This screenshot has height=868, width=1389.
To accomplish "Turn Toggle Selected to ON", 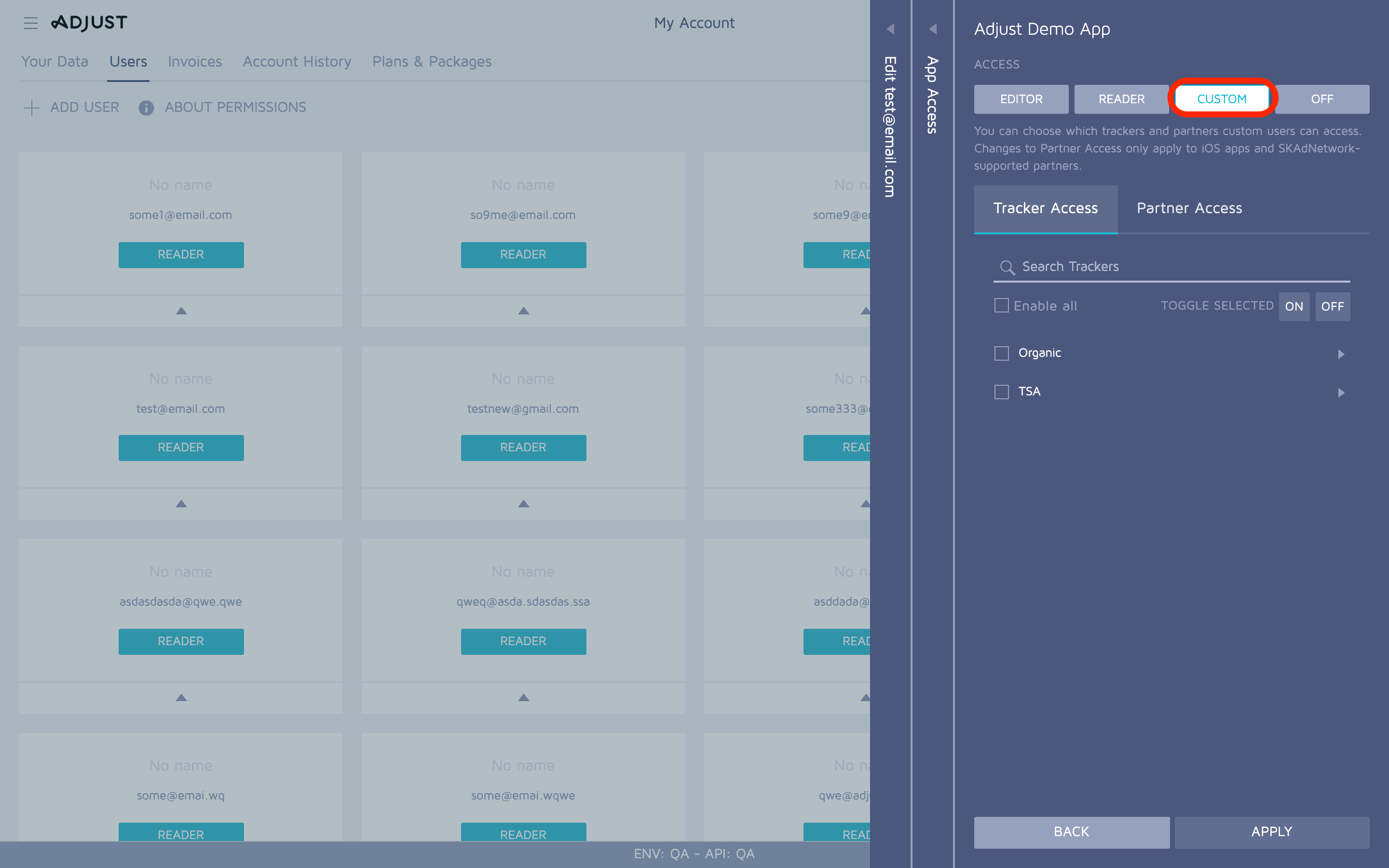I will pos(1294,306).
